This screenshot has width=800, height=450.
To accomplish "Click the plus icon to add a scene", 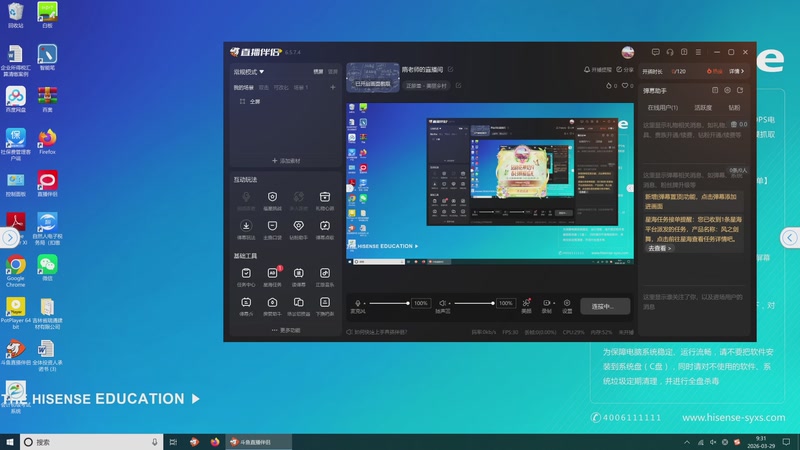I will (333, 87).
